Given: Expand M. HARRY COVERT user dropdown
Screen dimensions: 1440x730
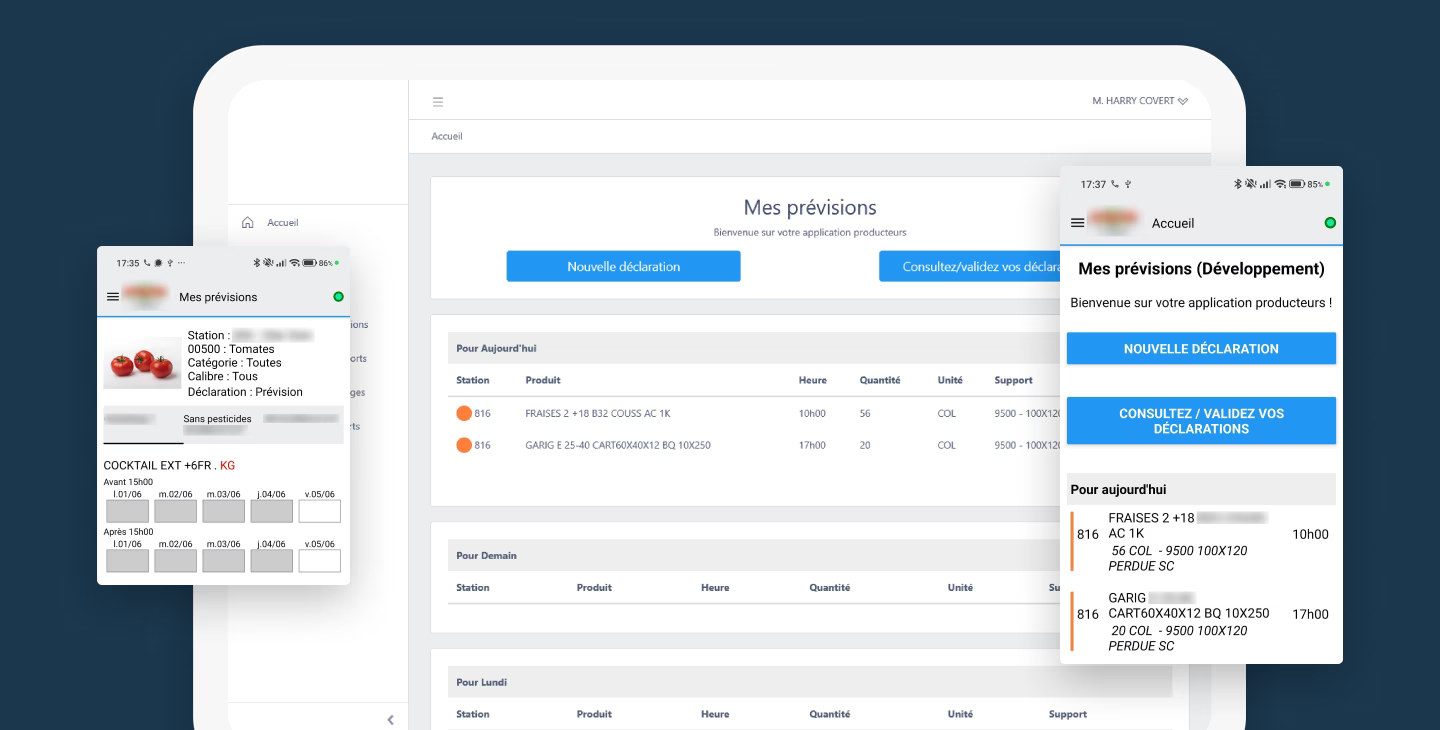Looking at the screenshot, I should [1140, 101].
